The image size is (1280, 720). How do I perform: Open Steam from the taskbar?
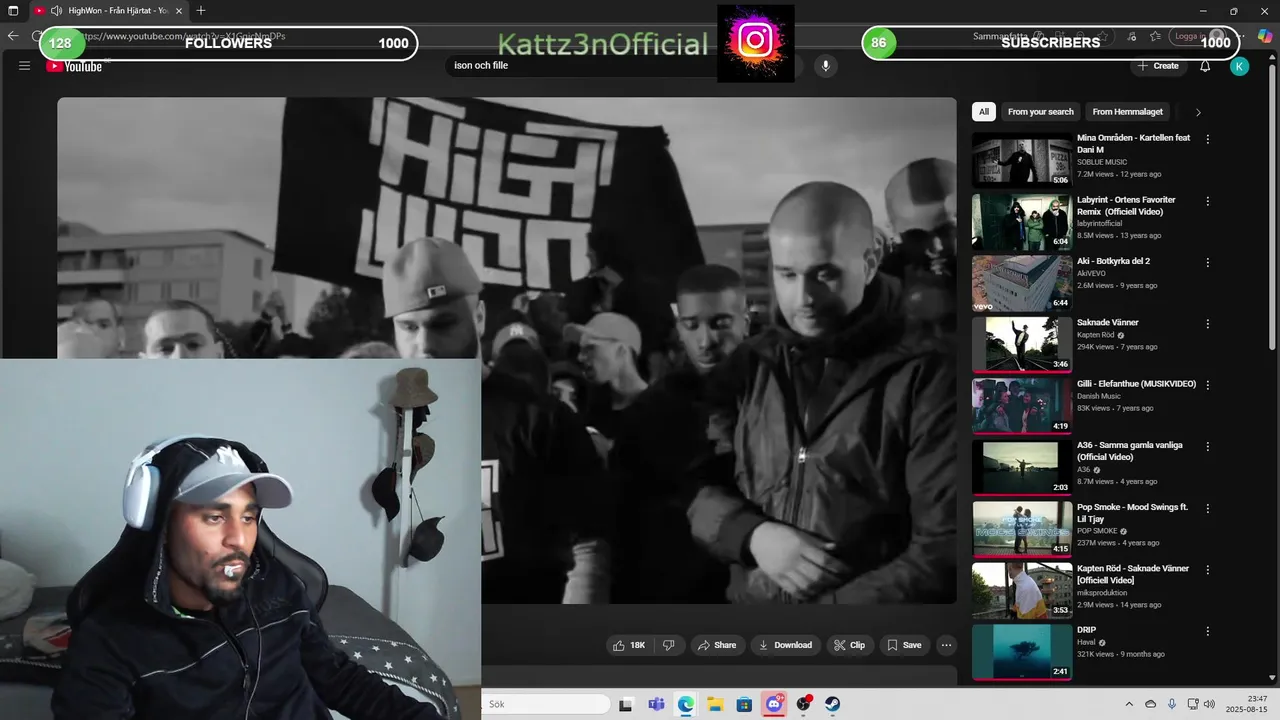click(832, 705)
